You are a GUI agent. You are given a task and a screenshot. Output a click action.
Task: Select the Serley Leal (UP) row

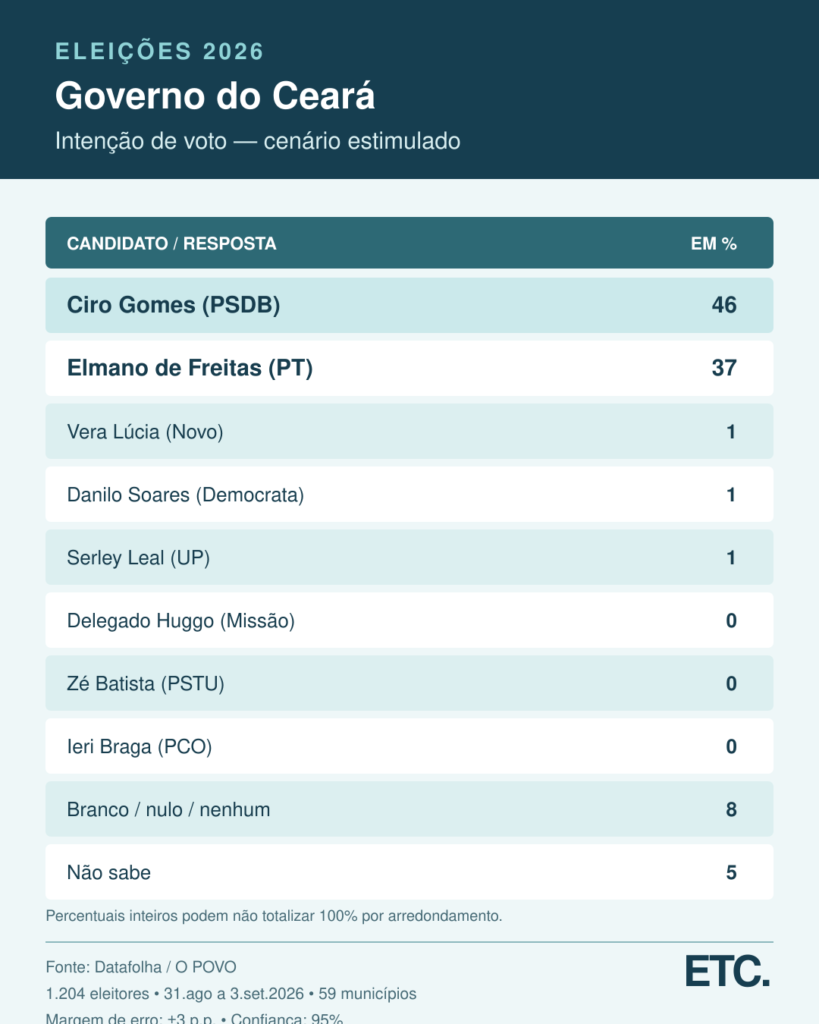click(410, 557)
